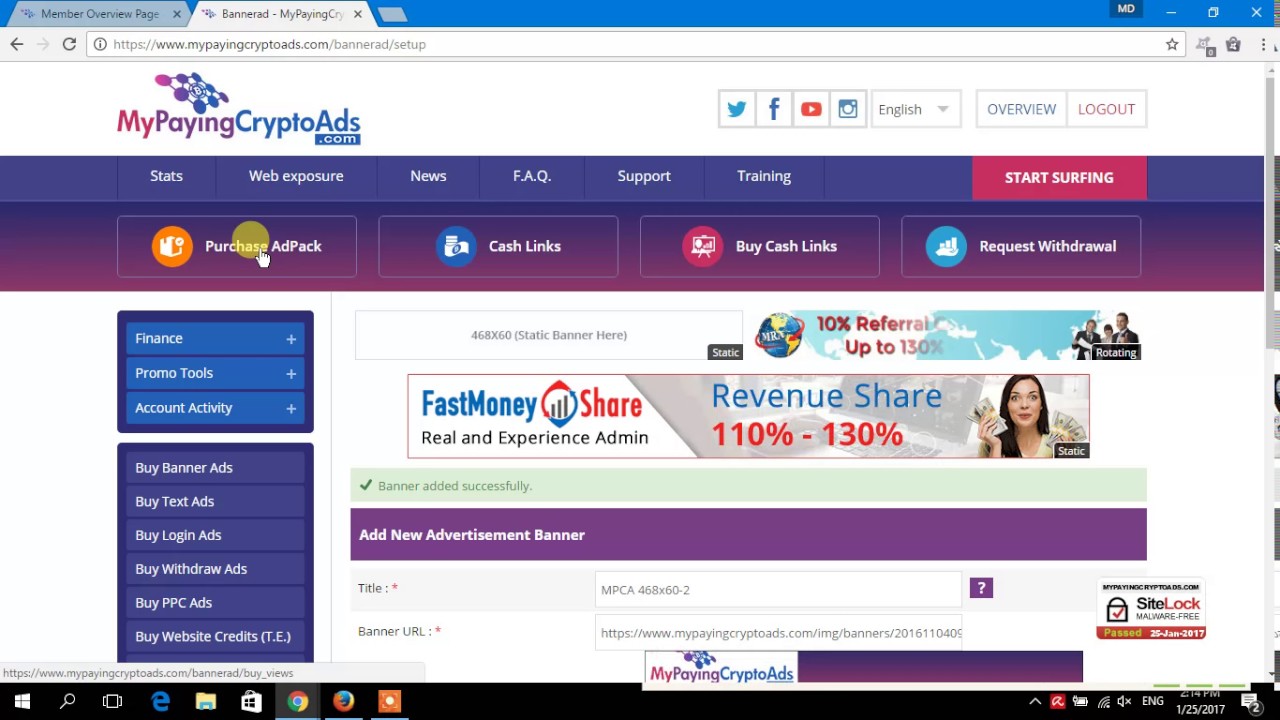The width and height of the screenshot is (1280, 720).
Task: Open Buy PPC Ads sidebar link
Action: [x=215, y=603]
